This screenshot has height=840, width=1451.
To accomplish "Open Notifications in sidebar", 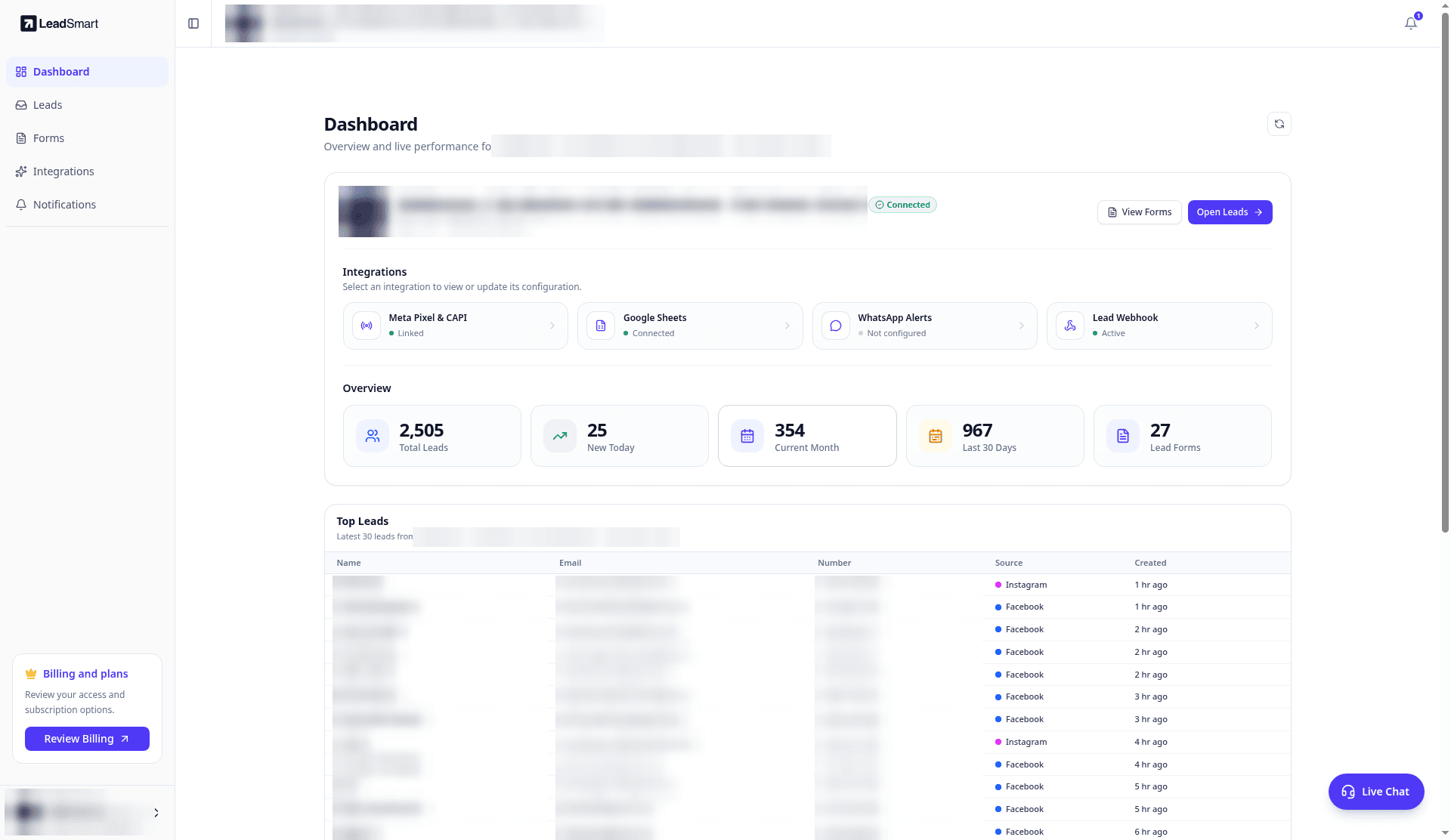I will click(87, 205).
